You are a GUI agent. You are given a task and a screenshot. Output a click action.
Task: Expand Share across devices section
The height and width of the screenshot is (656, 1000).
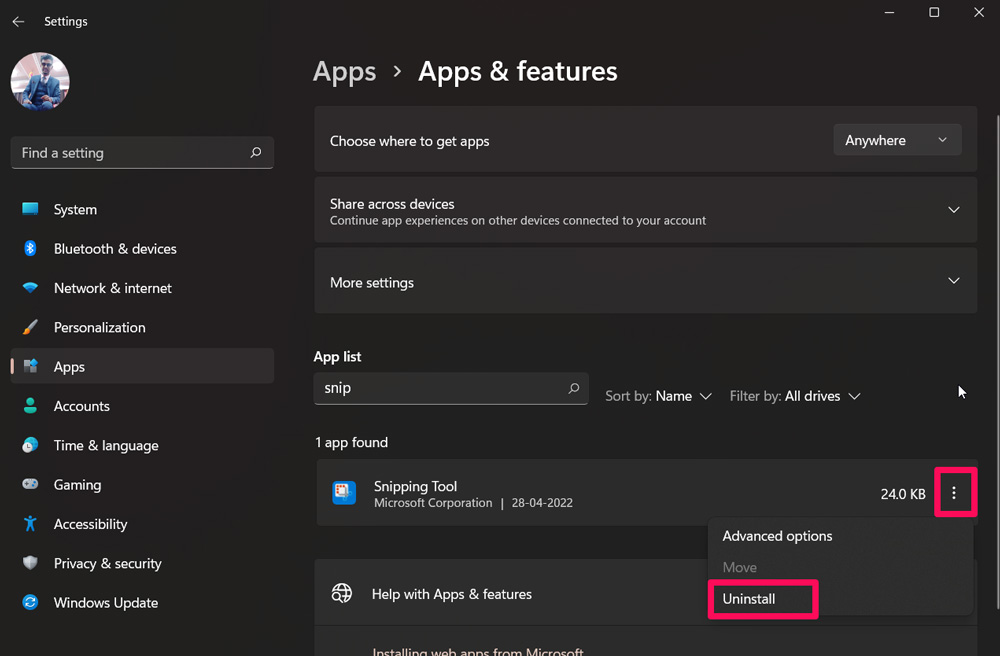tap(953, 210)
